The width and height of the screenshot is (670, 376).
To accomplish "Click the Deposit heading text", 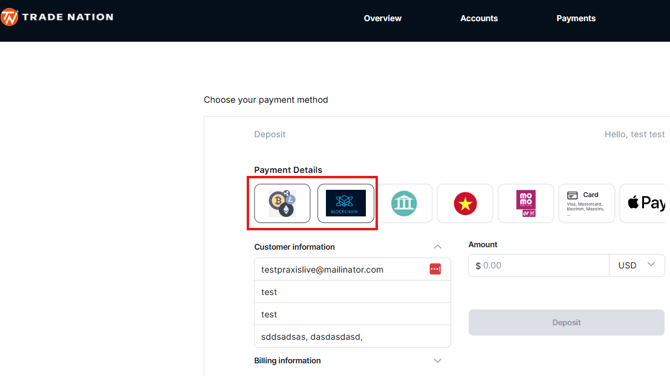I will tap(270, 134).
